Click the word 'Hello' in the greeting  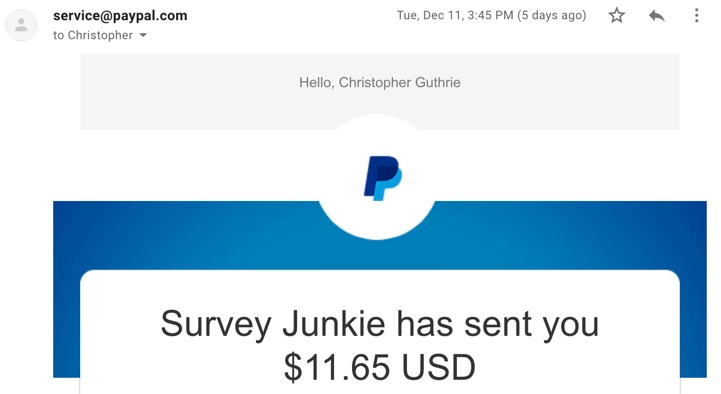[315, 82]
